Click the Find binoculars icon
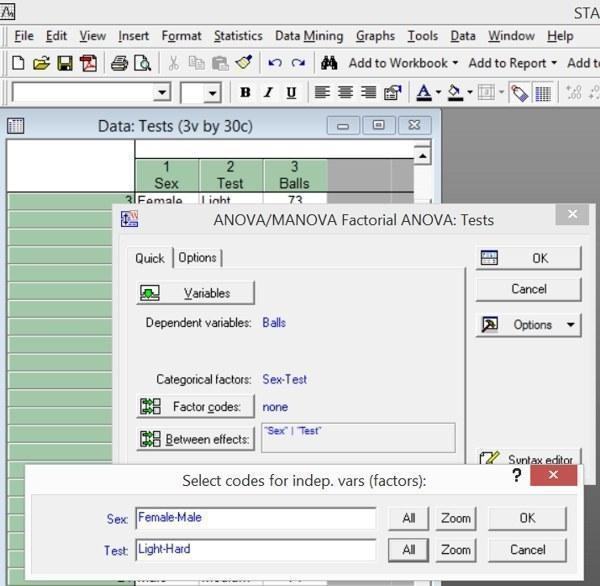This screenshot has width=600, height=586. click(x=329, y=63)
